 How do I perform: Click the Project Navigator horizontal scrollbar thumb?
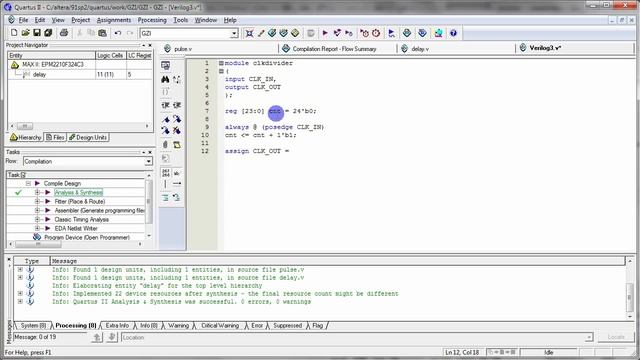pos(25,126)
